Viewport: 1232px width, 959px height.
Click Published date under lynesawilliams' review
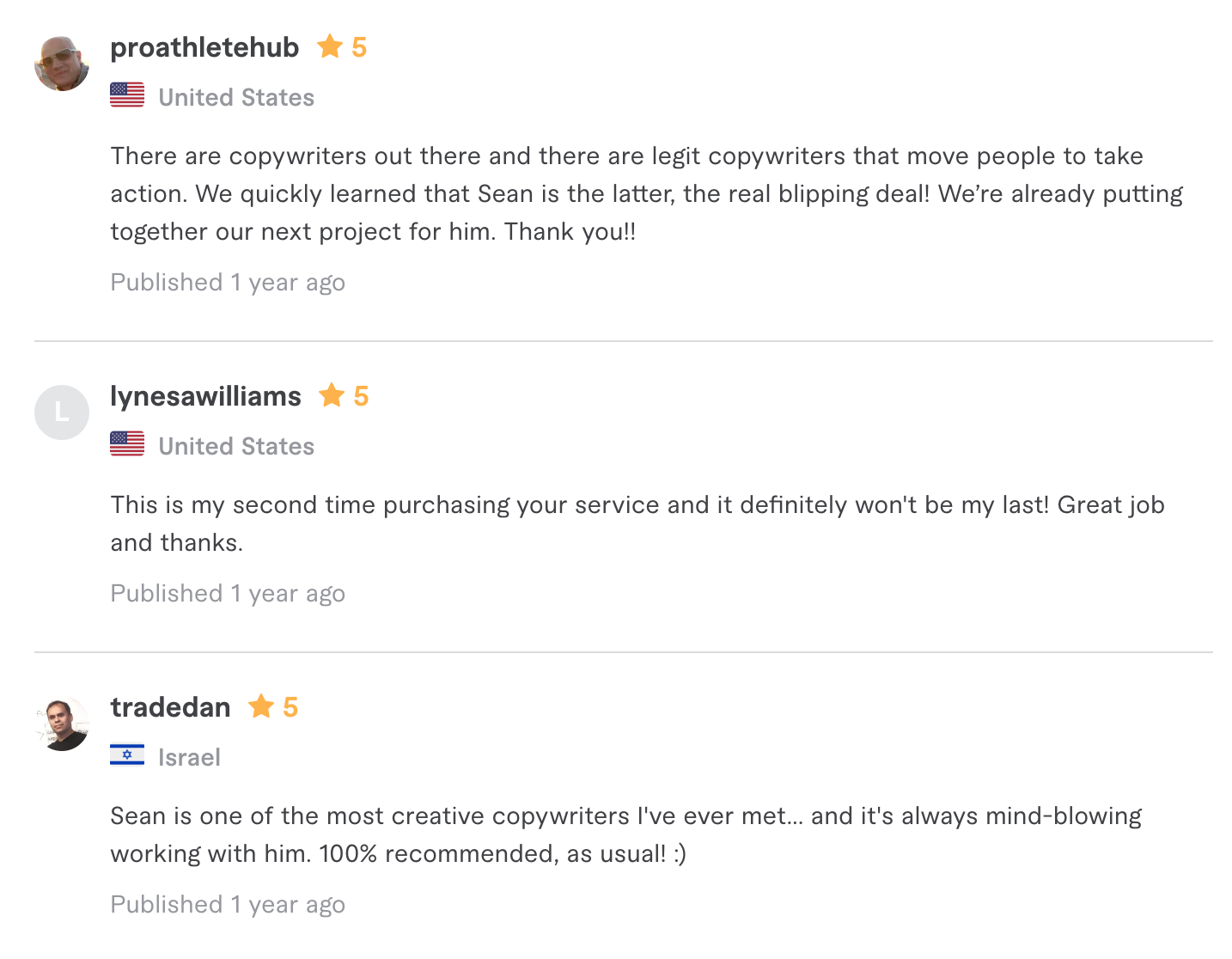click(228, 594)
